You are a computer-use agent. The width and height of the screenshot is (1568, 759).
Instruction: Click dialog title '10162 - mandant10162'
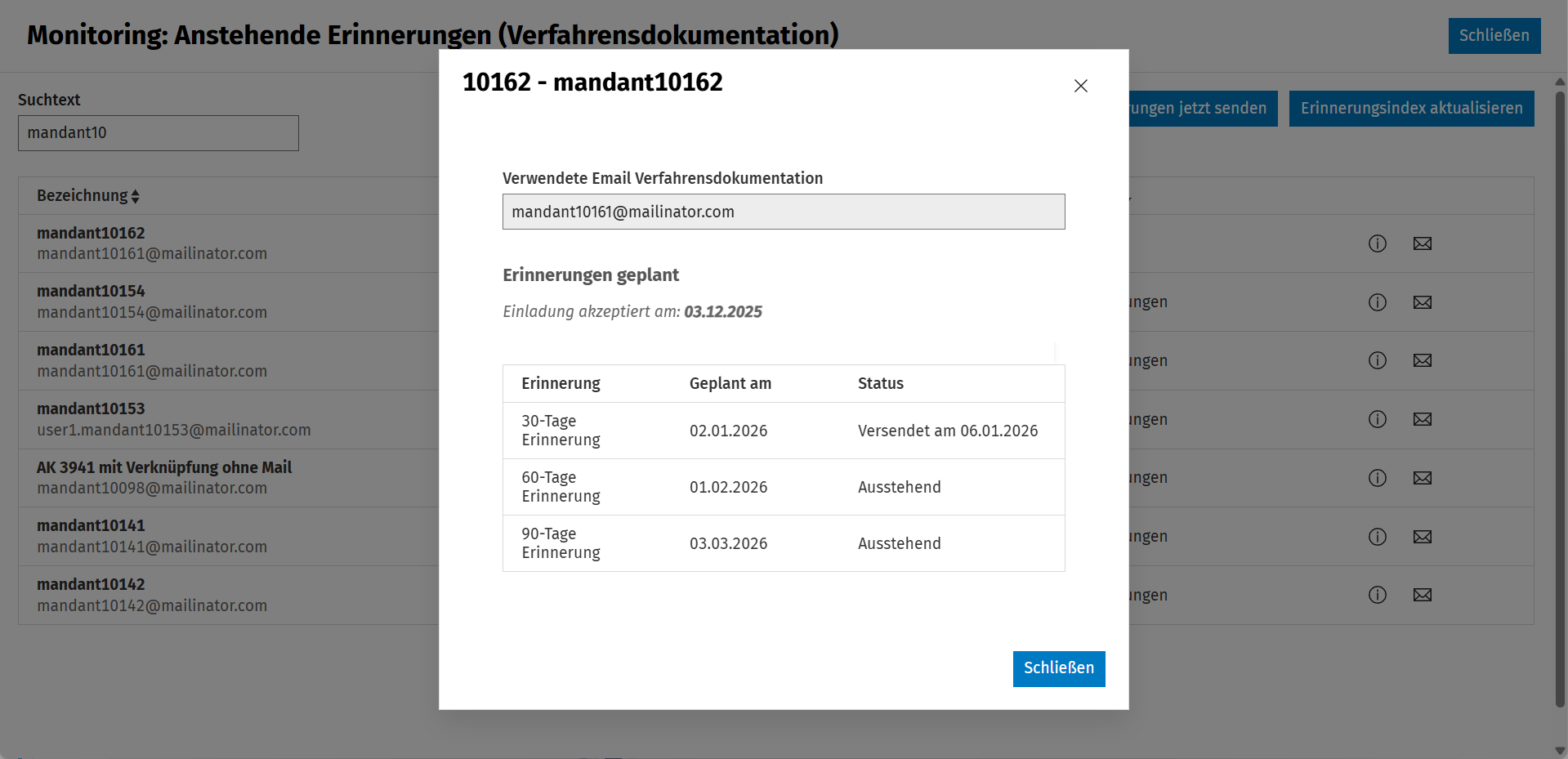click(592, 82)
